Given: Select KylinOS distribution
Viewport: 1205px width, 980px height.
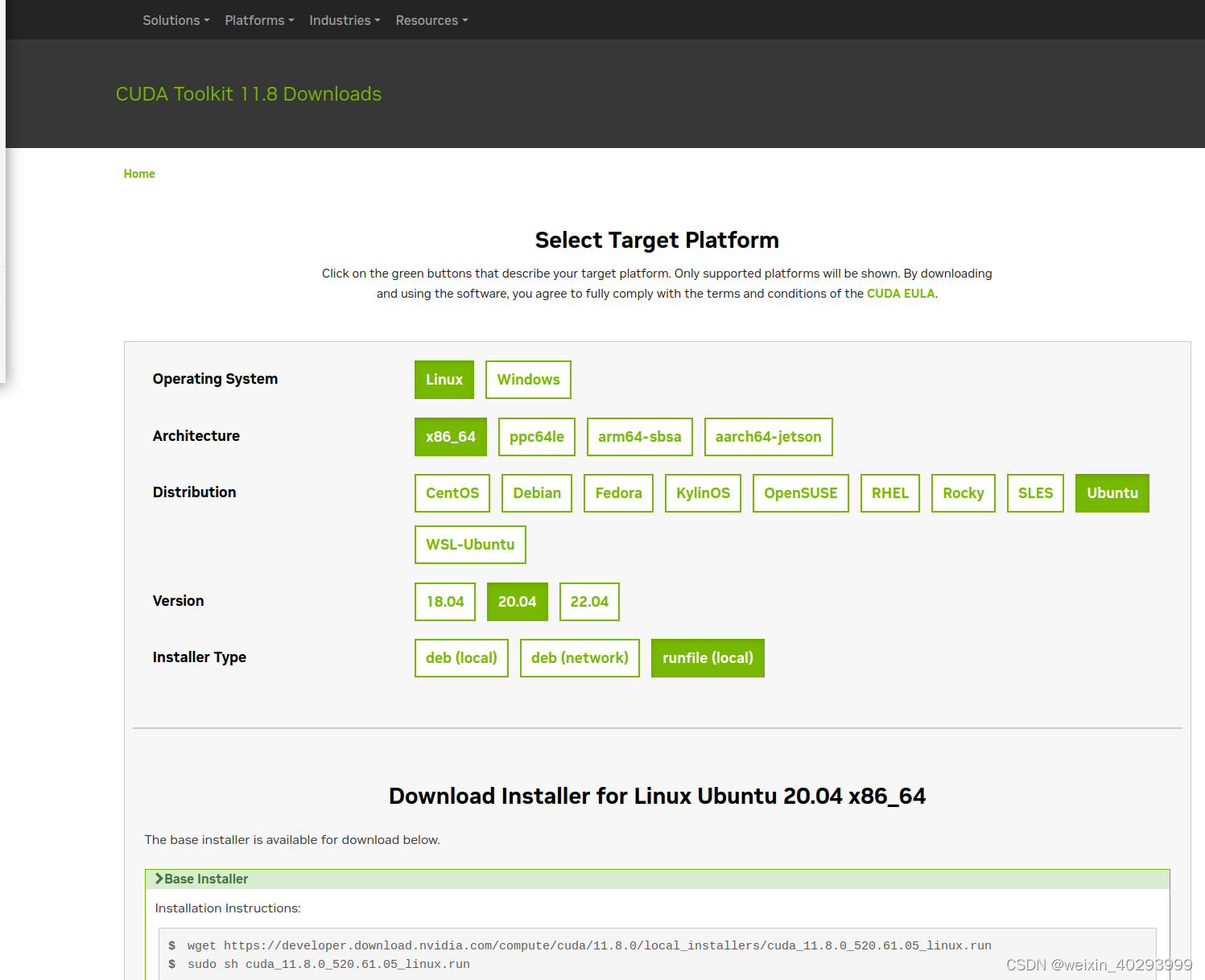Looking at the screenshot, I should tap(704, 493).
